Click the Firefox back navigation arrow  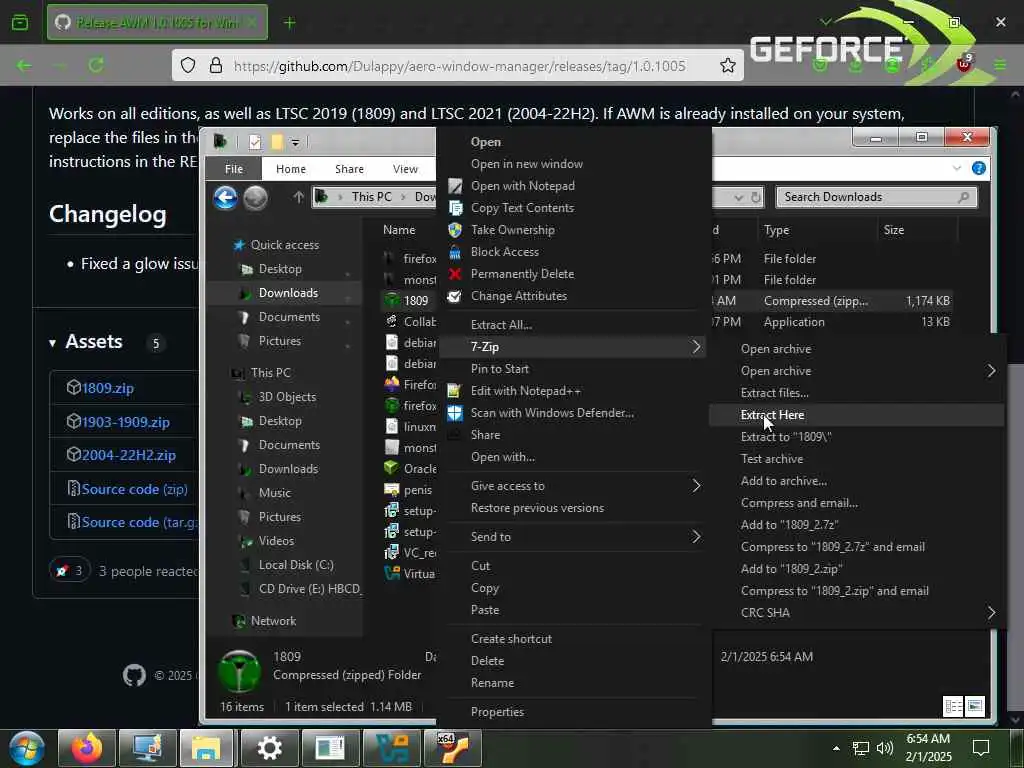pos(24,65)
